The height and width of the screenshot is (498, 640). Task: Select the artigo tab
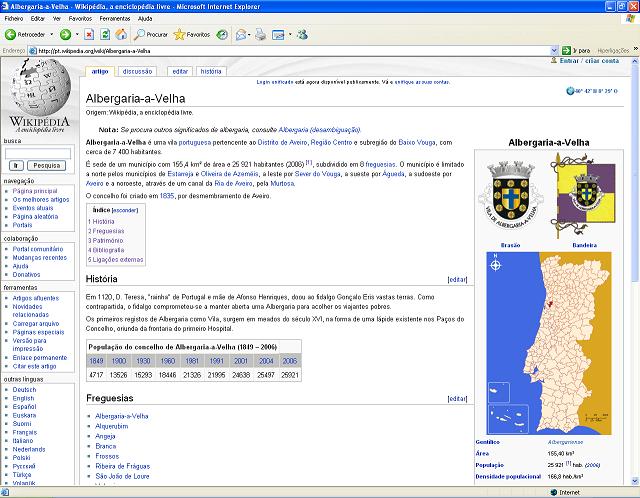100,71
